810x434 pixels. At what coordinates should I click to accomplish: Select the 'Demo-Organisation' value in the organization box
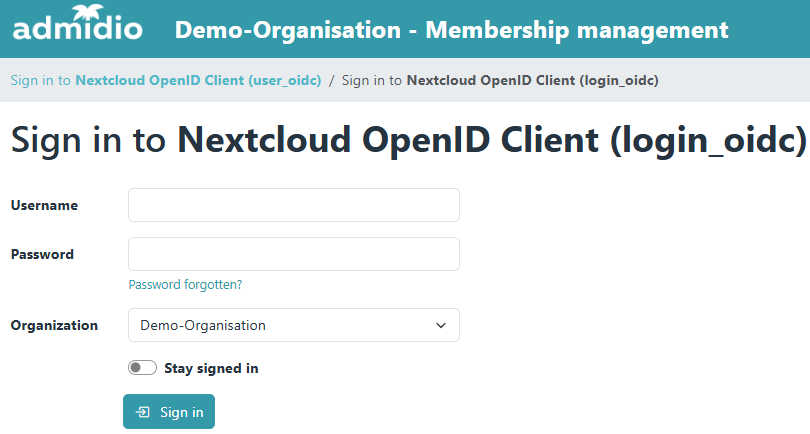203,325
